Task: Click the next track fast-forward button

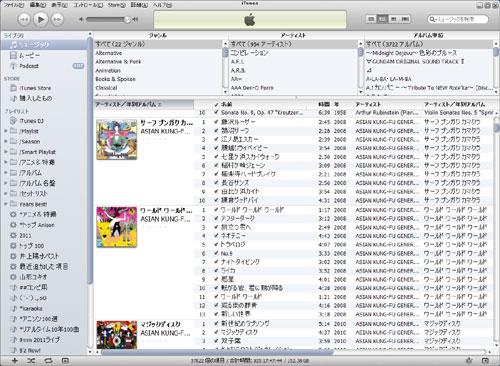Action: [x=57, y=19]
